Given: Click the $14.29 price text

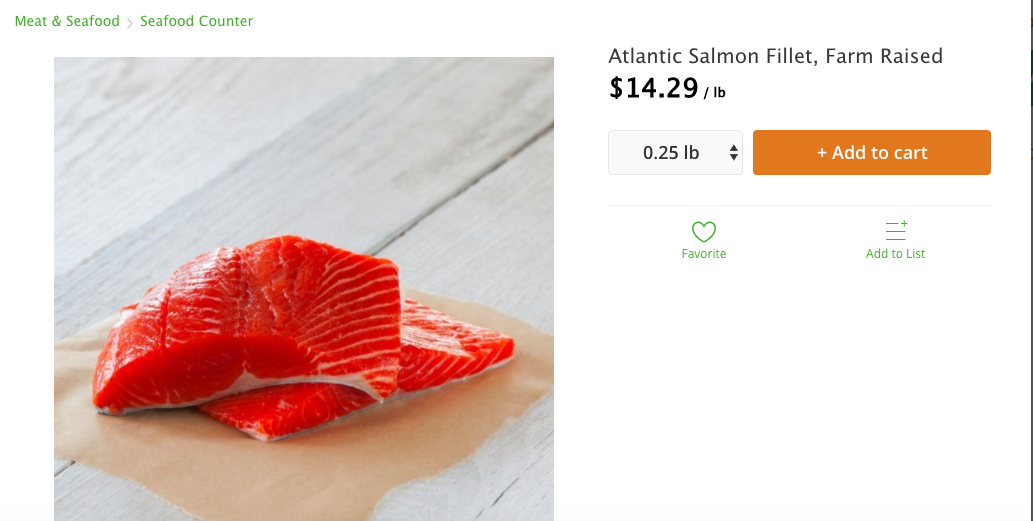Looking at the screenshot, I should [x=653, y=88].
